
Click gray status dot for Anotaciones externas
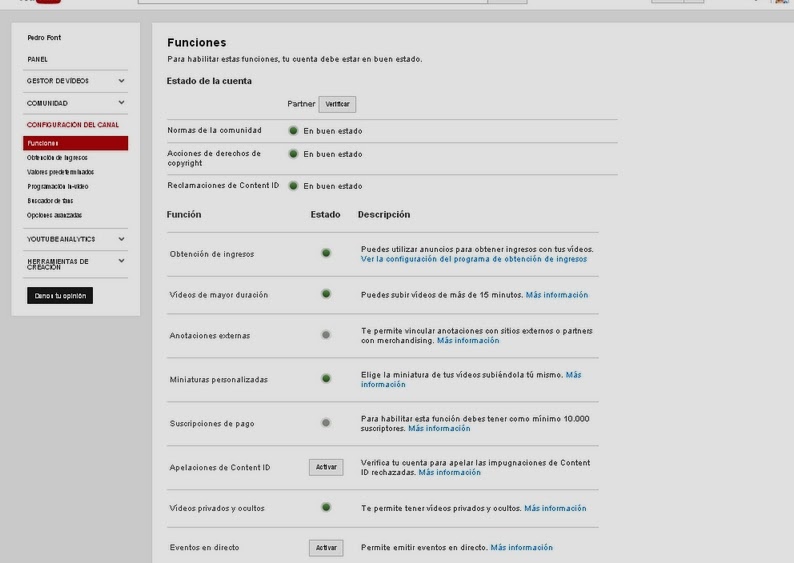[x=326, y=335]
